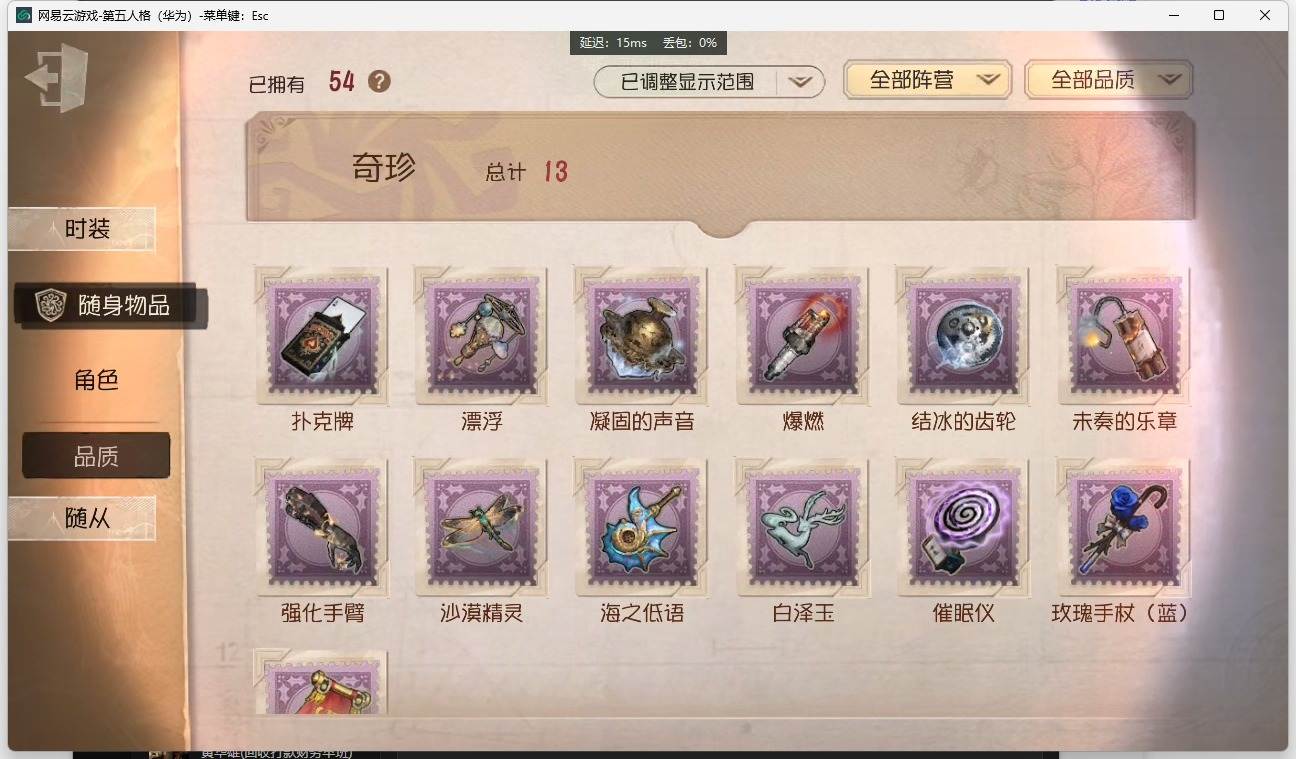Viewport: 1296px width, 759px height.
Task: Choose the 爆燃 spark plug item
Action: point(803,336)
